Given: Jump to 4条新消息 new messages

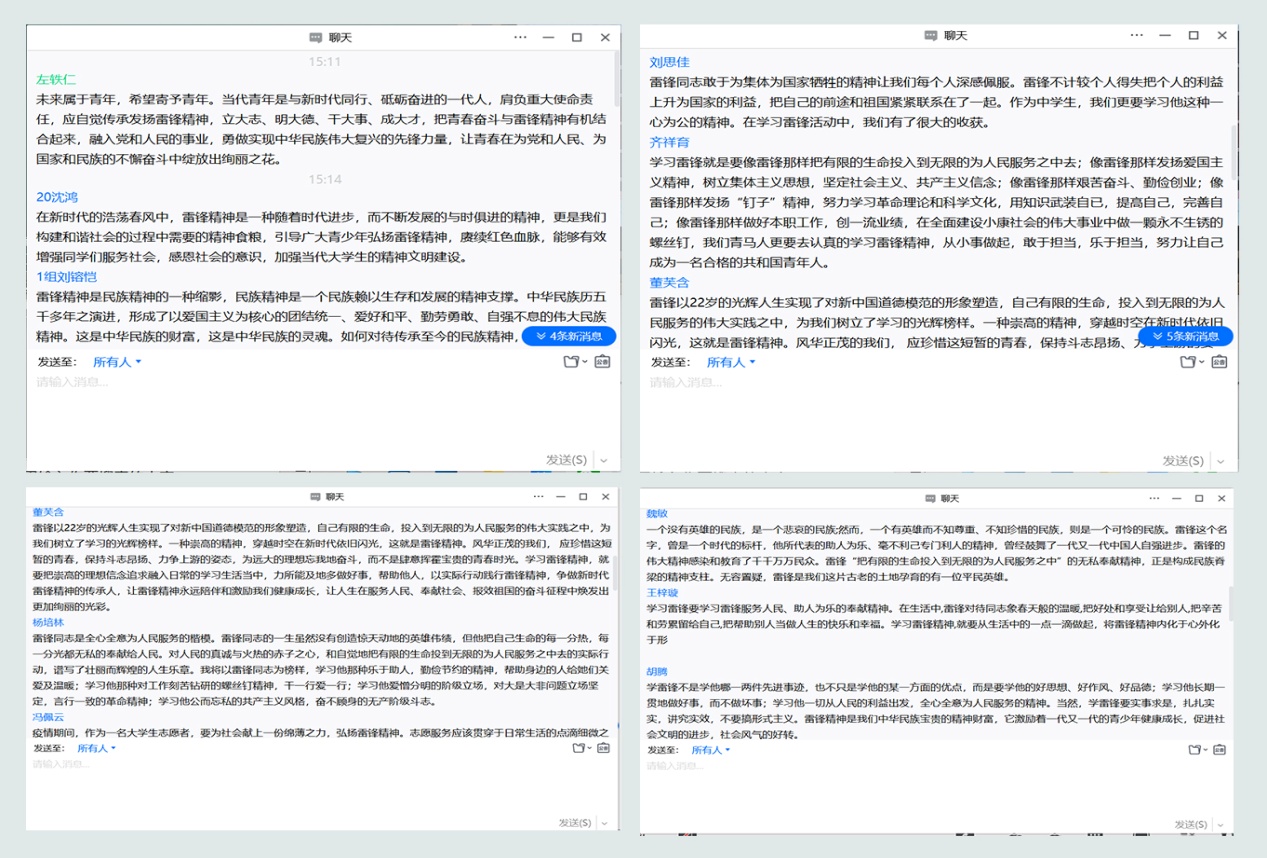Looking at the screenshot, I should click(569, 337).
